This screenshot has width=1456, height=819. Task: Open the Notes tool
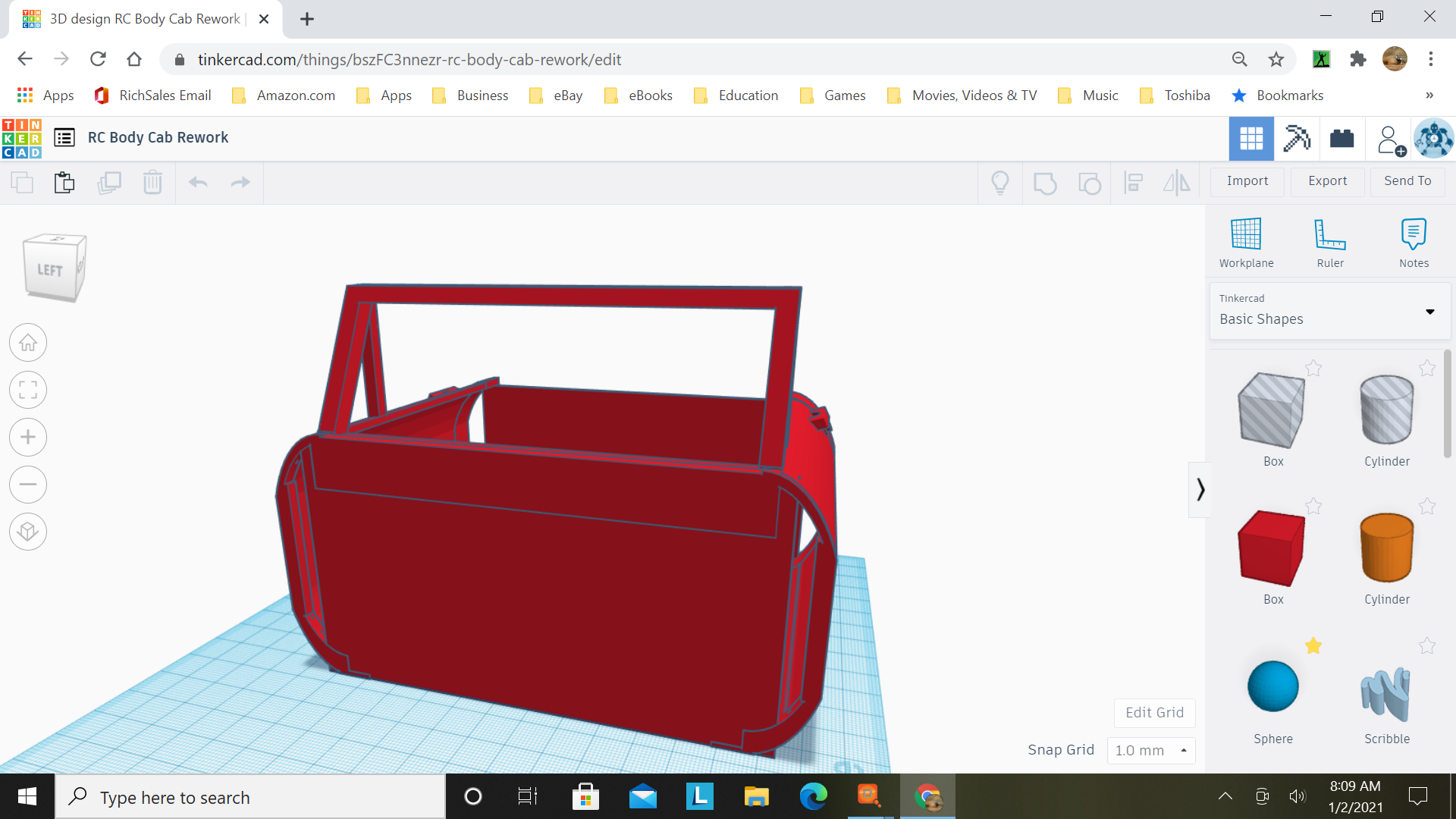(x=1414, y=235)
